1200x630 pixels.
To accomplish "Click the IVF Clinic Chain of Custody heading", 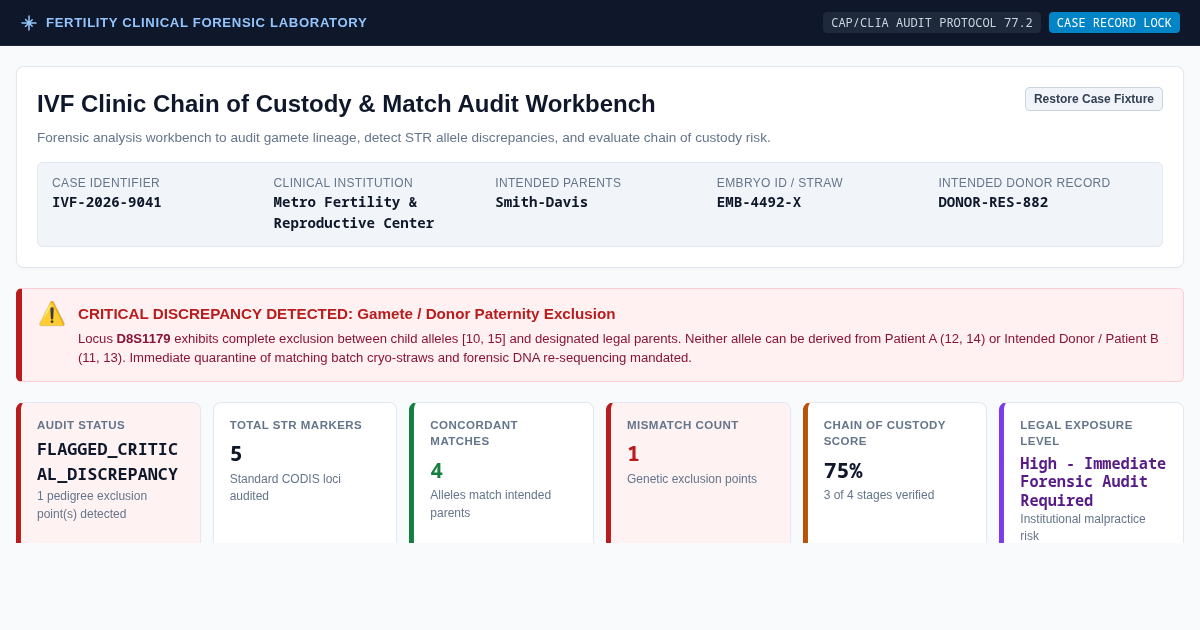I will pyautogui.click(x=346, y=104).
